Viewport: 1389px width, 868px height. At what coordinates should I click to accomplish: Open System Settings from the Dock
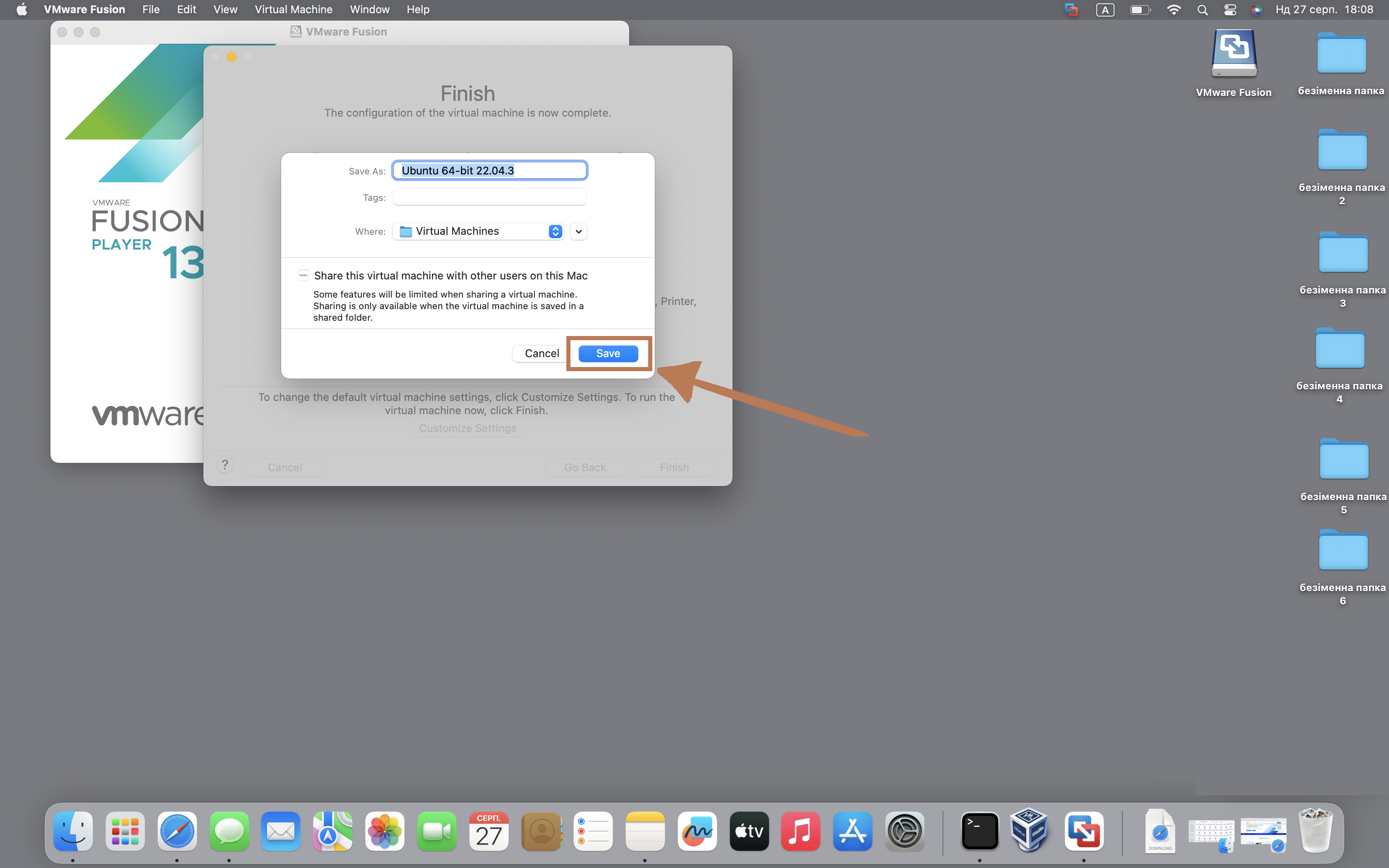pyautogui.click(x=905, y=831)
